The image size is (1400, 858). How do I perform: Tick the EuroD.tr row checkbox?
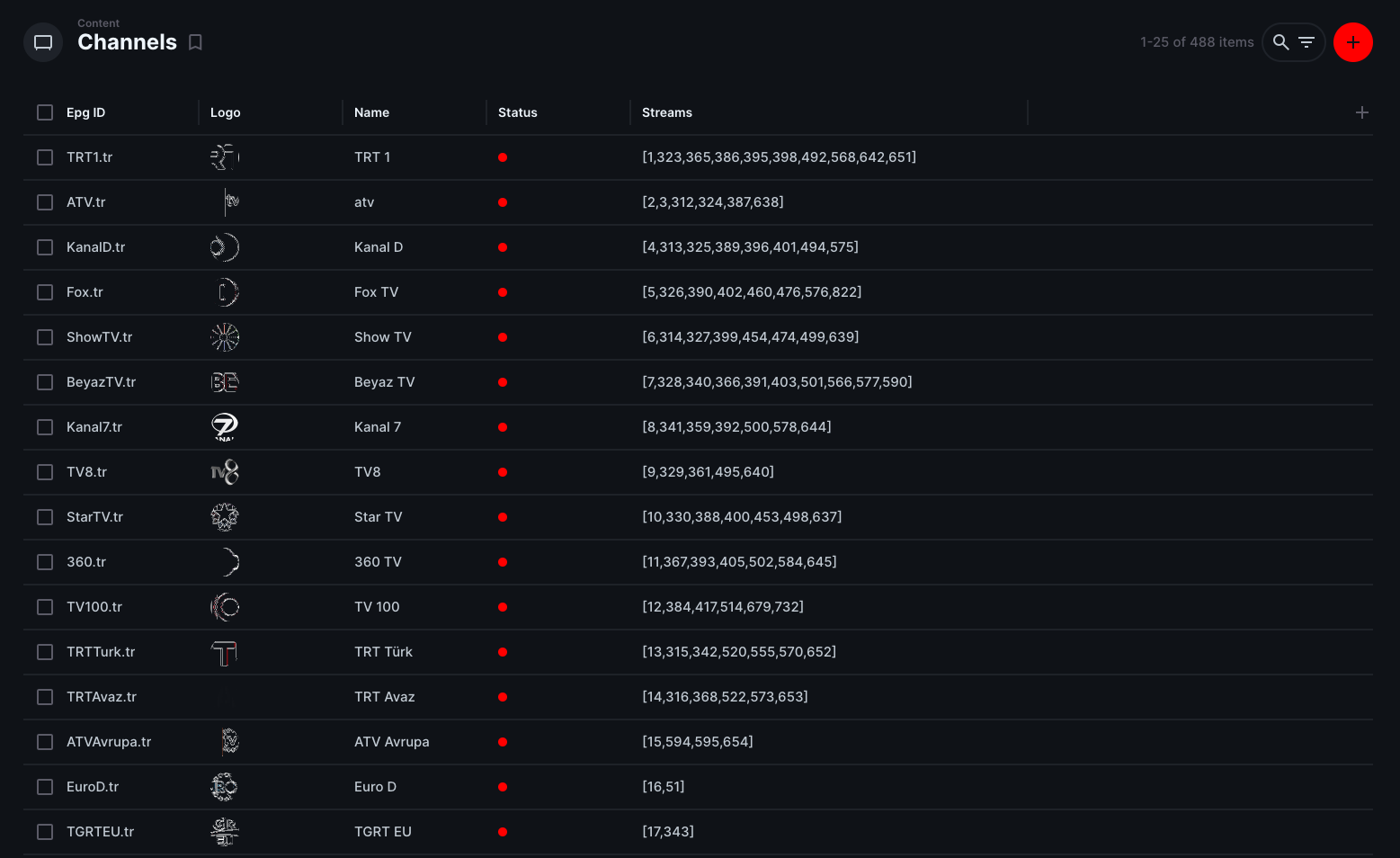[45, 787]
